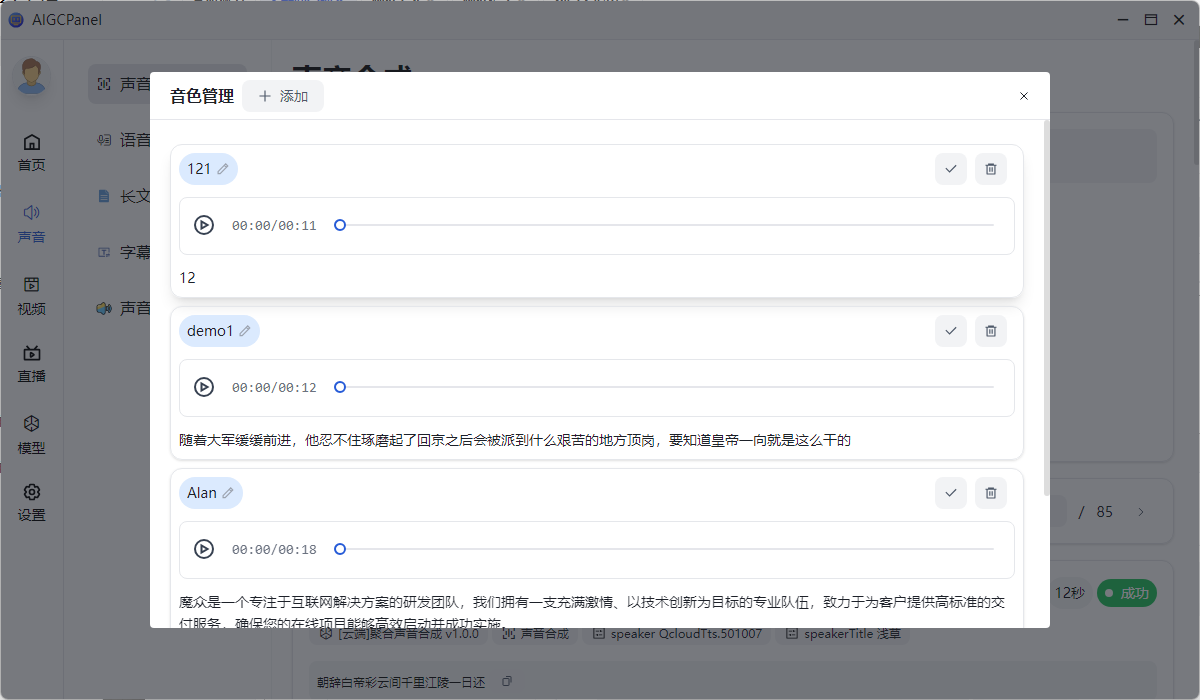Click the 添加 button to add voice
This screenshot has height=700, width=1200.
[283, 96]
